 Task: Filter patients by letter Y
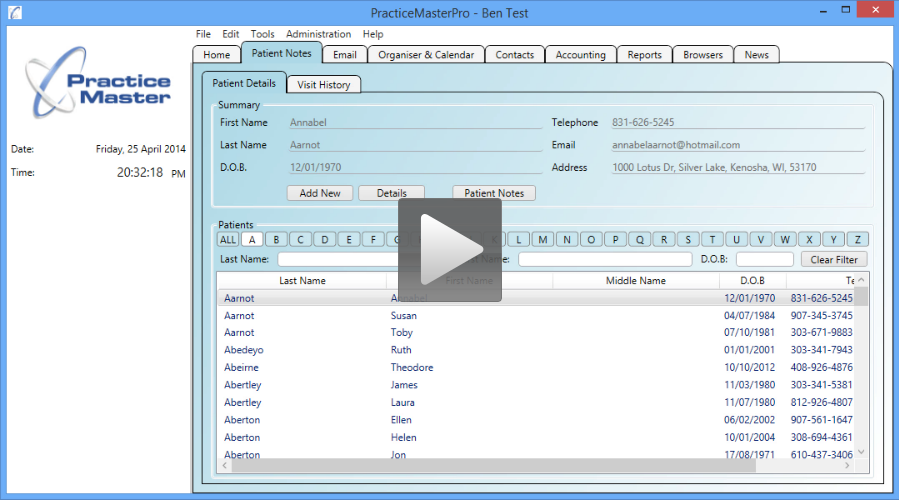(834, 240)
